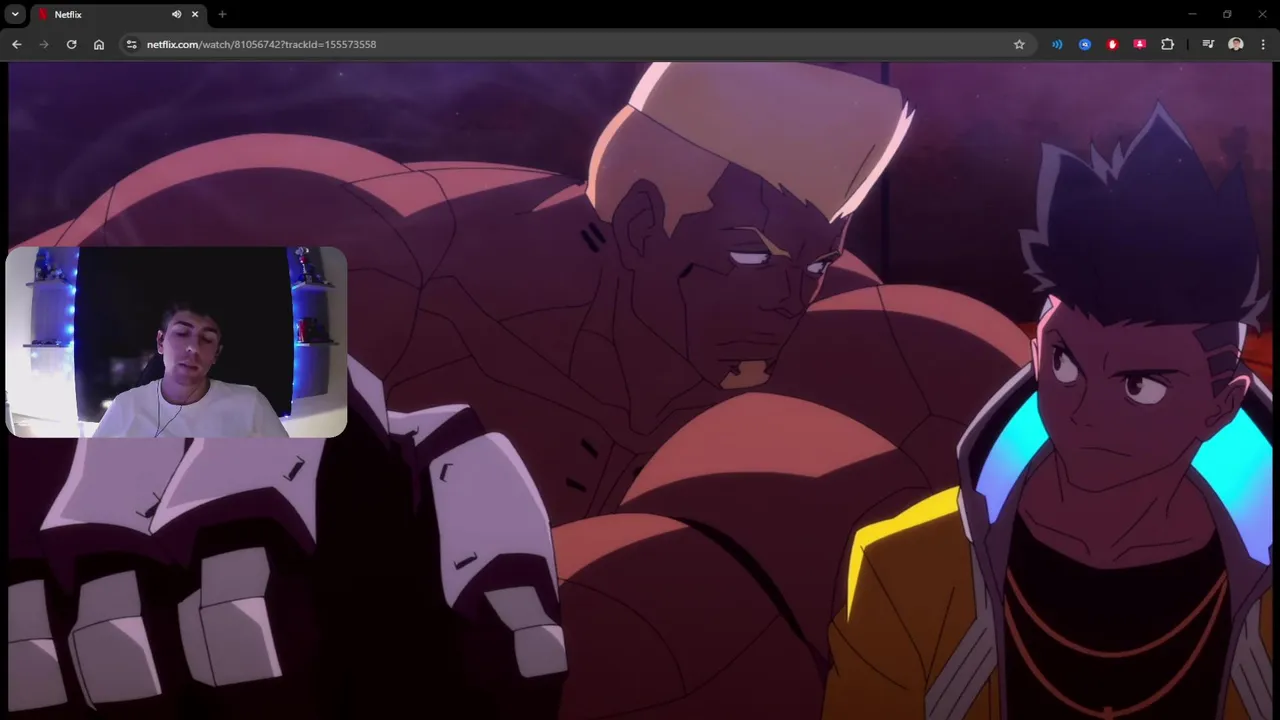View site information for netflix.com

[131, 44]
